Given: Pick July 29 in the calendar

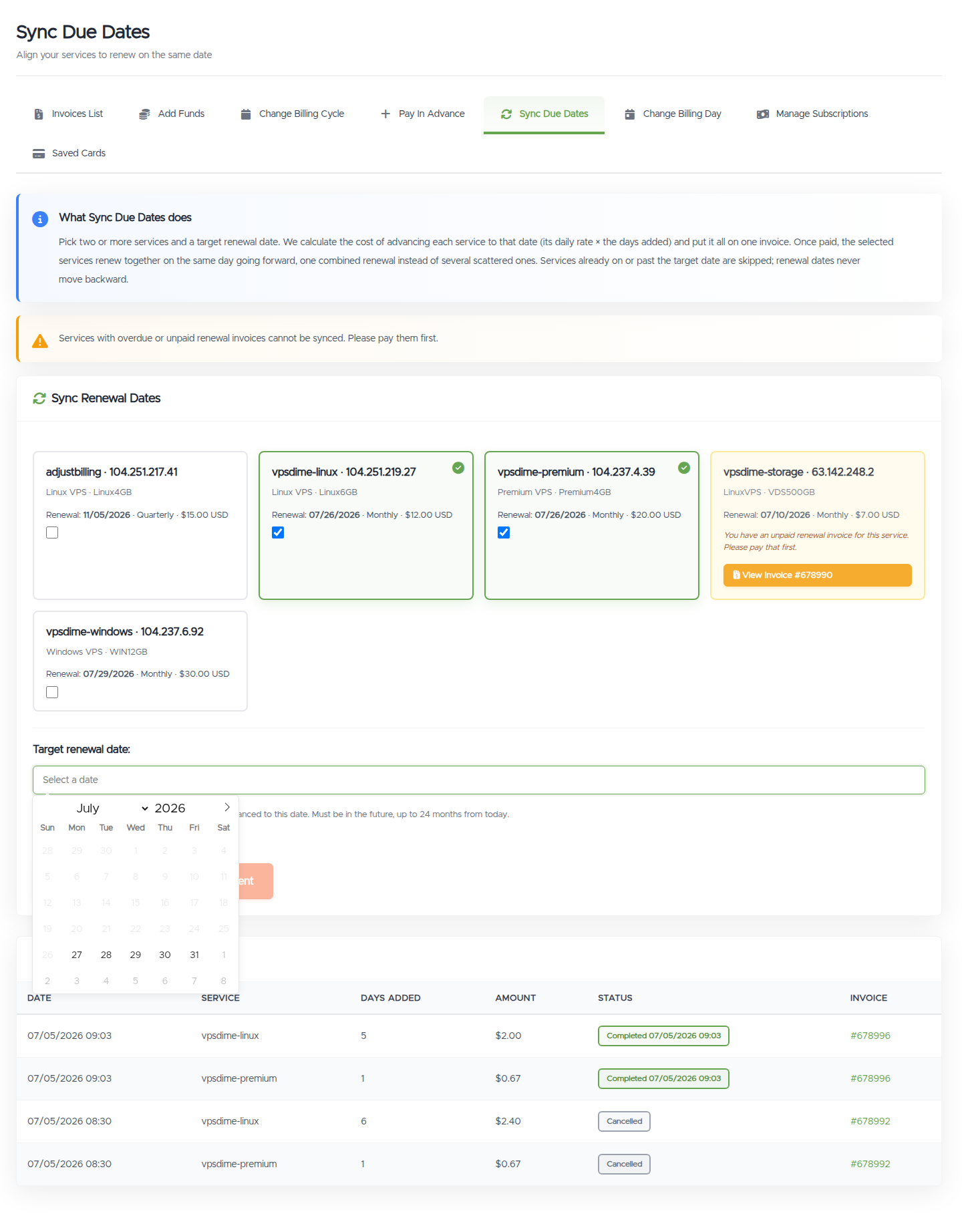Looking at the screenshot, I should pos(136,955).
